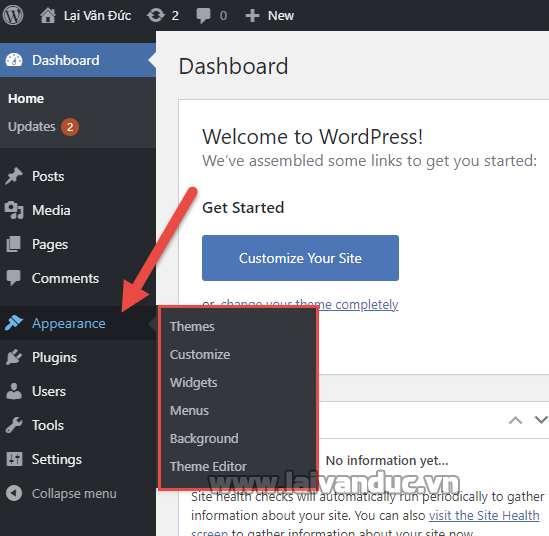Open the Tools menu

click(x=48, y=425)
